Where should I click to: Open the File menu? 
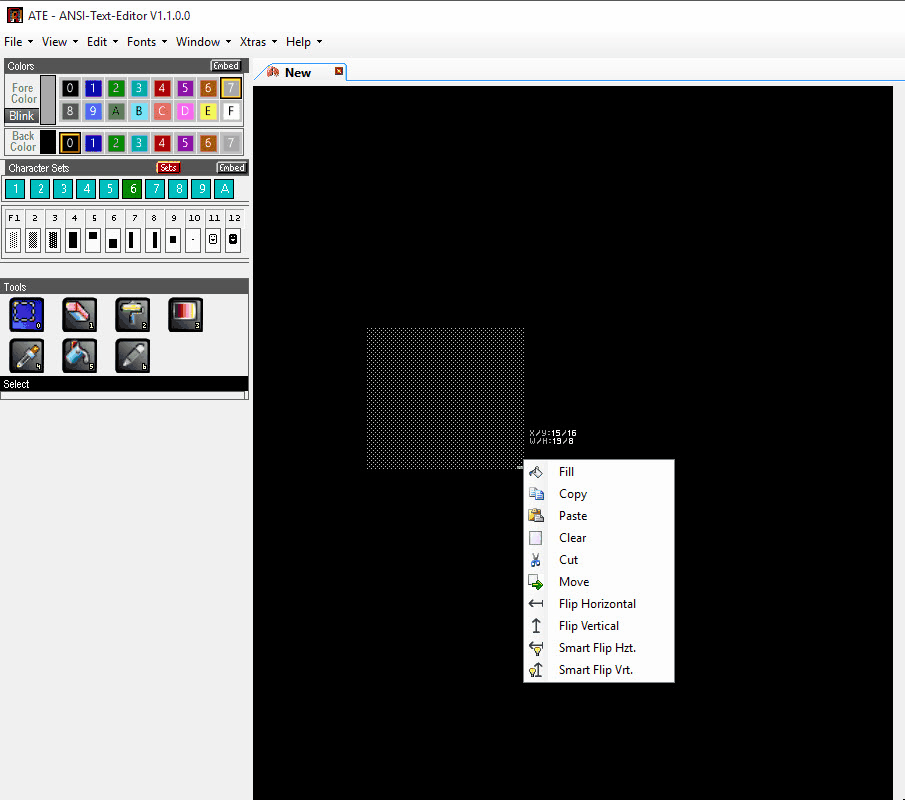[16, 41]
